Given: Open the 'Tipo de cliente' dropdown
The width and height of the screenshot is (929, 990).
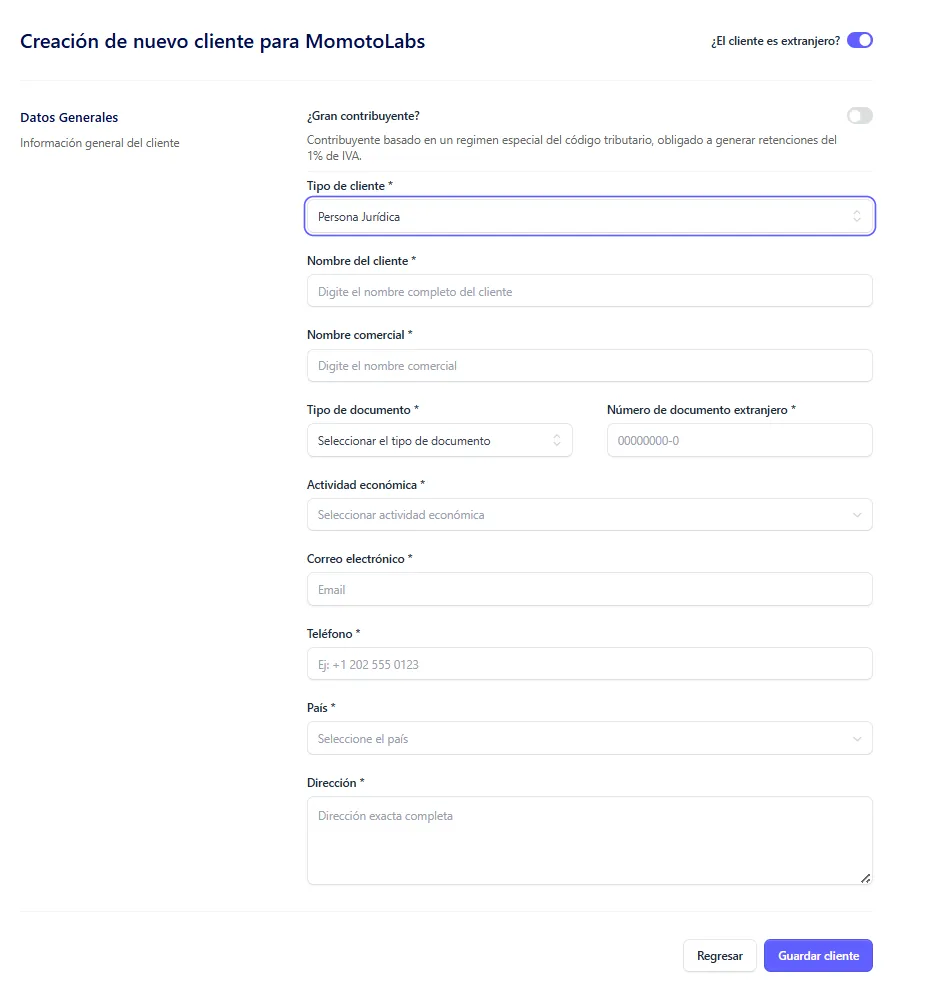Looking at the screenshot, I should [589, 216].
